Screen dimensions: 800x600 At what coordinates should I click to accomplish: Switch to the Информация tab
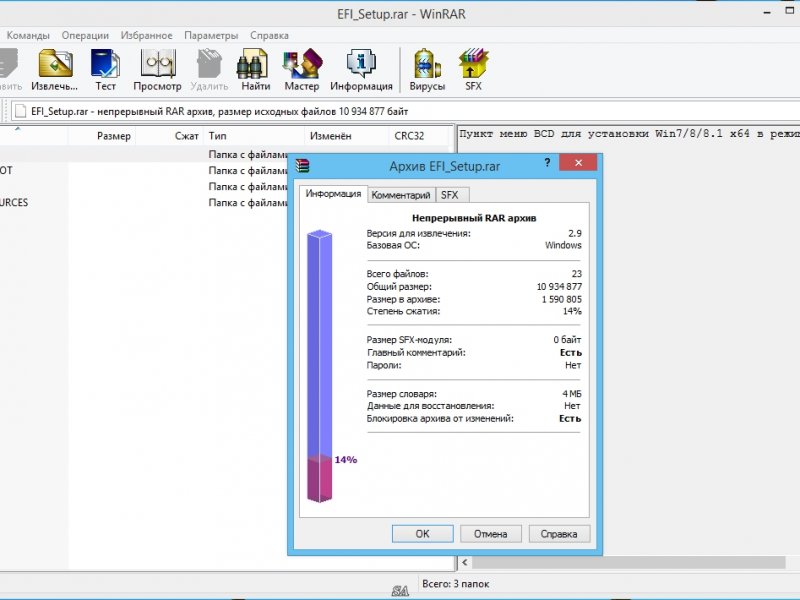[x=333, y=194]
